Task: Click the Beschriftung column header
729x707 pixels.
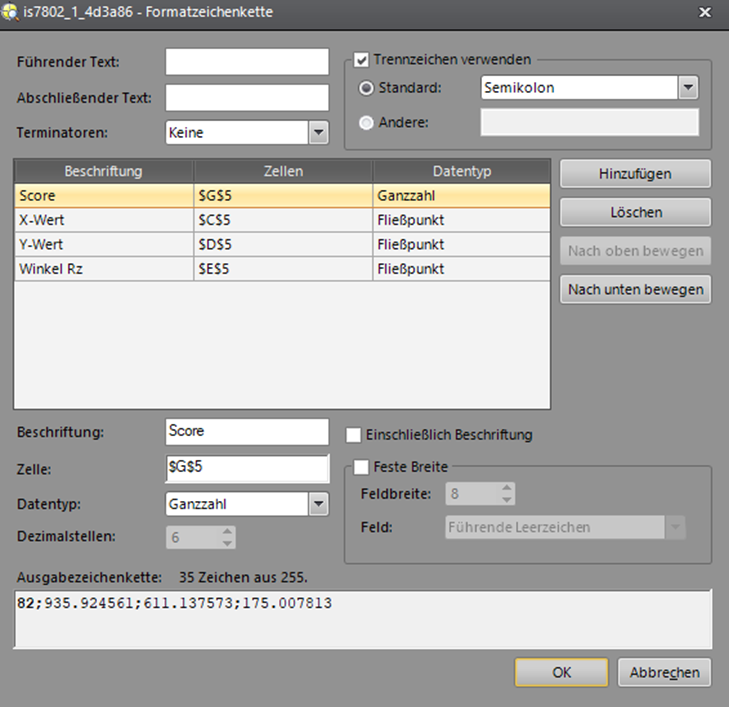Action: coord(103,171)
